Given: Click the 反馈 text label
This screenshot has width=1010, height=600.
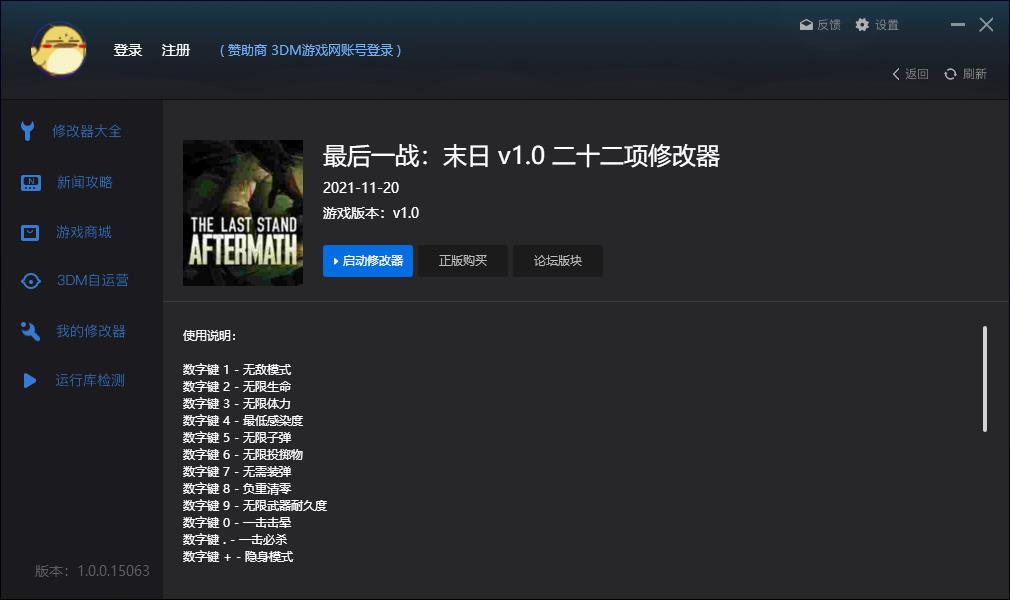Looking at the screenshot, I should pos(829,25).
